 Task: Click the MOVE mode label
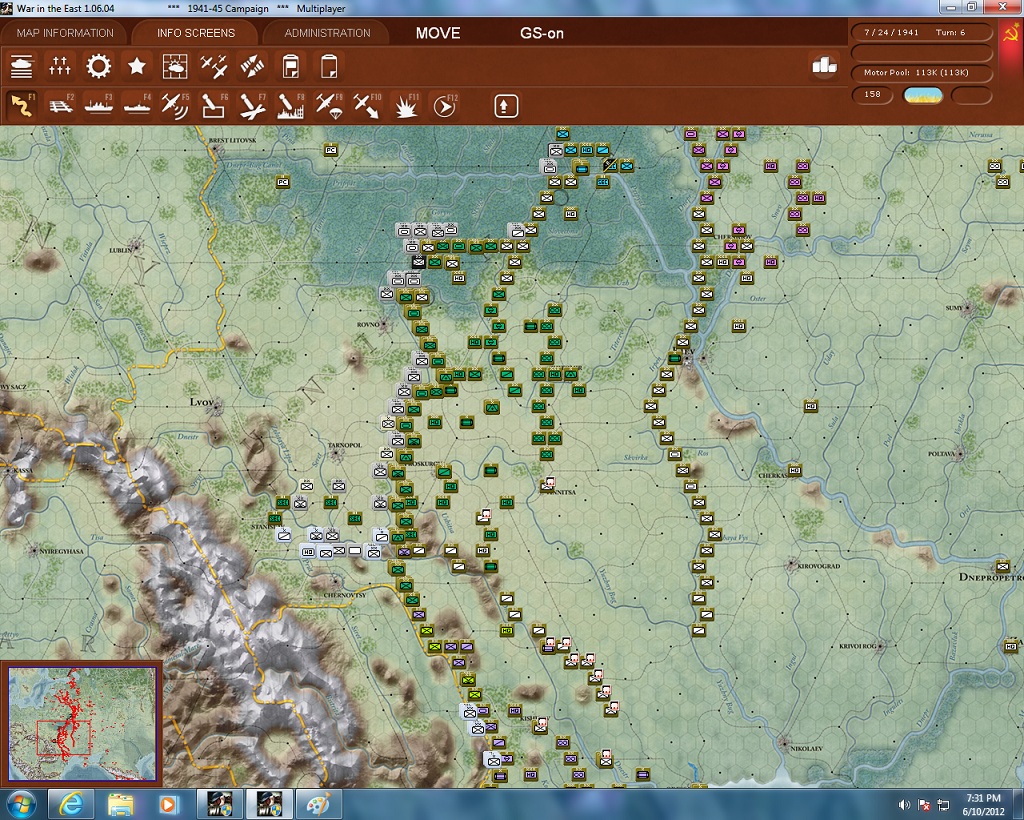438,33
